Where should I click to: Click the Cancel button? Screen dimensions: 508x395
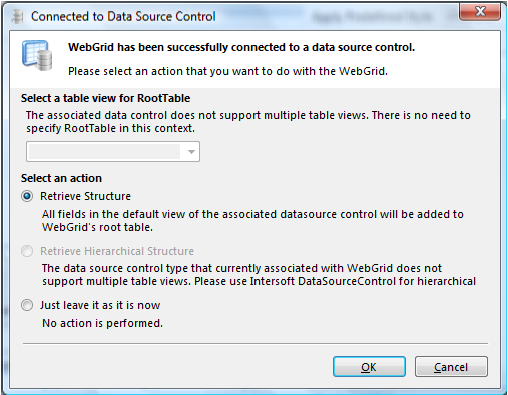tap(451, 367)
